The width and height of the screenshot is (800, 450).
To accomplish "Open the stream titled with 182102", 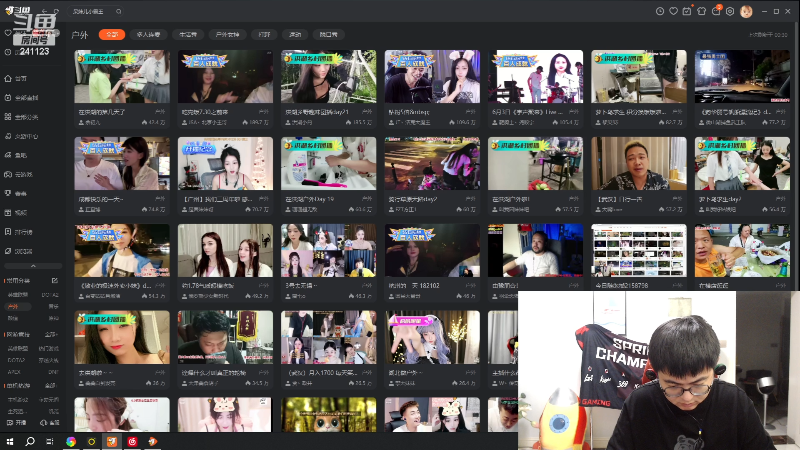I will point(432,262).
